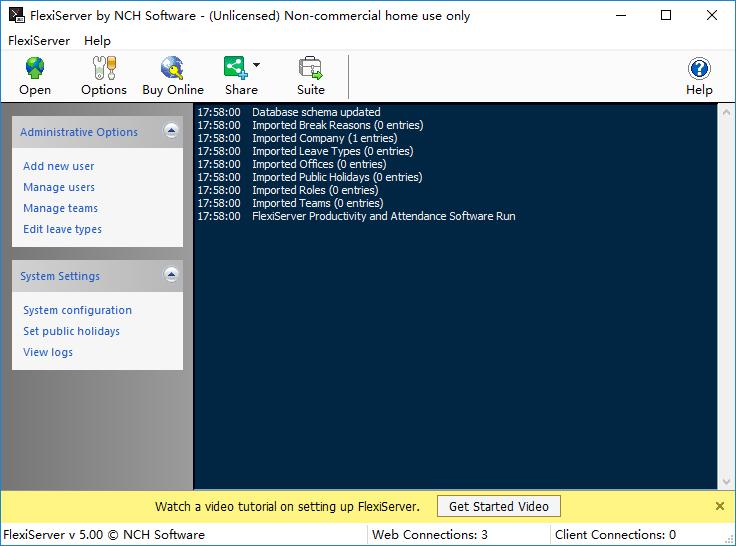Screen dimensions: 736x546
Task: Open System configuration link
Action: (77, 310)
